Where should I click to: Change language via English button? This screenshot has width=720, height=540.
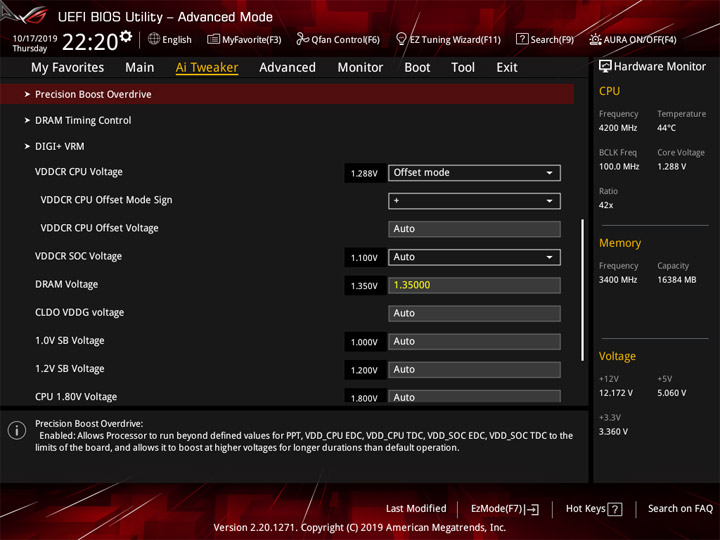pos(170,39)
